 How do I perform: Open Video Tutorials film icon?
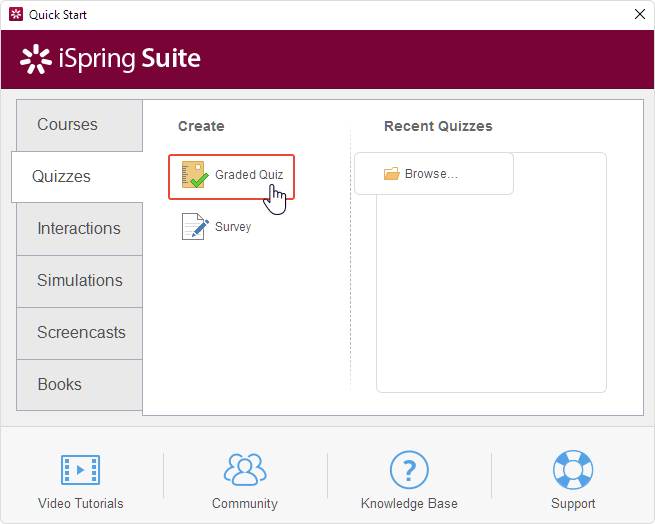click(80, 470)
